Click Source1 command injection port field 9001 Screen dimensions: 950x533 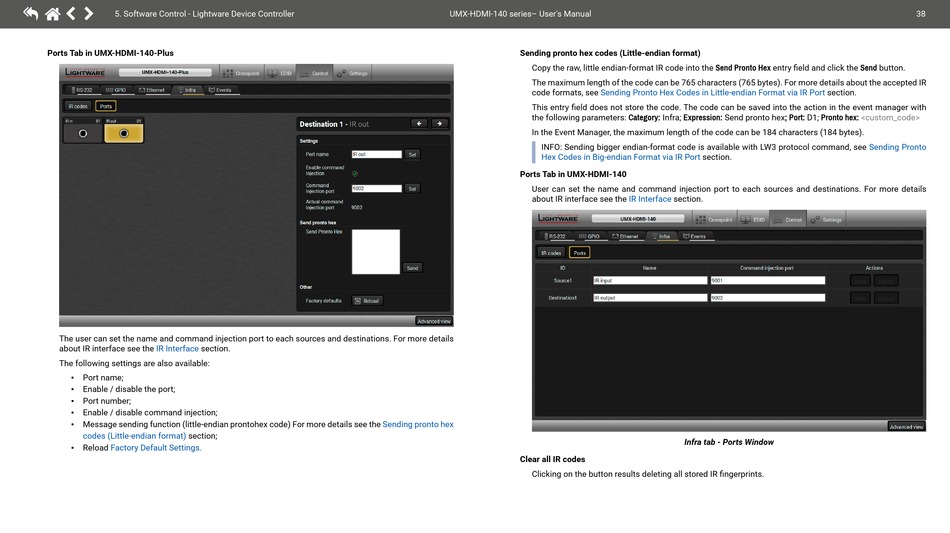(768, 280)
